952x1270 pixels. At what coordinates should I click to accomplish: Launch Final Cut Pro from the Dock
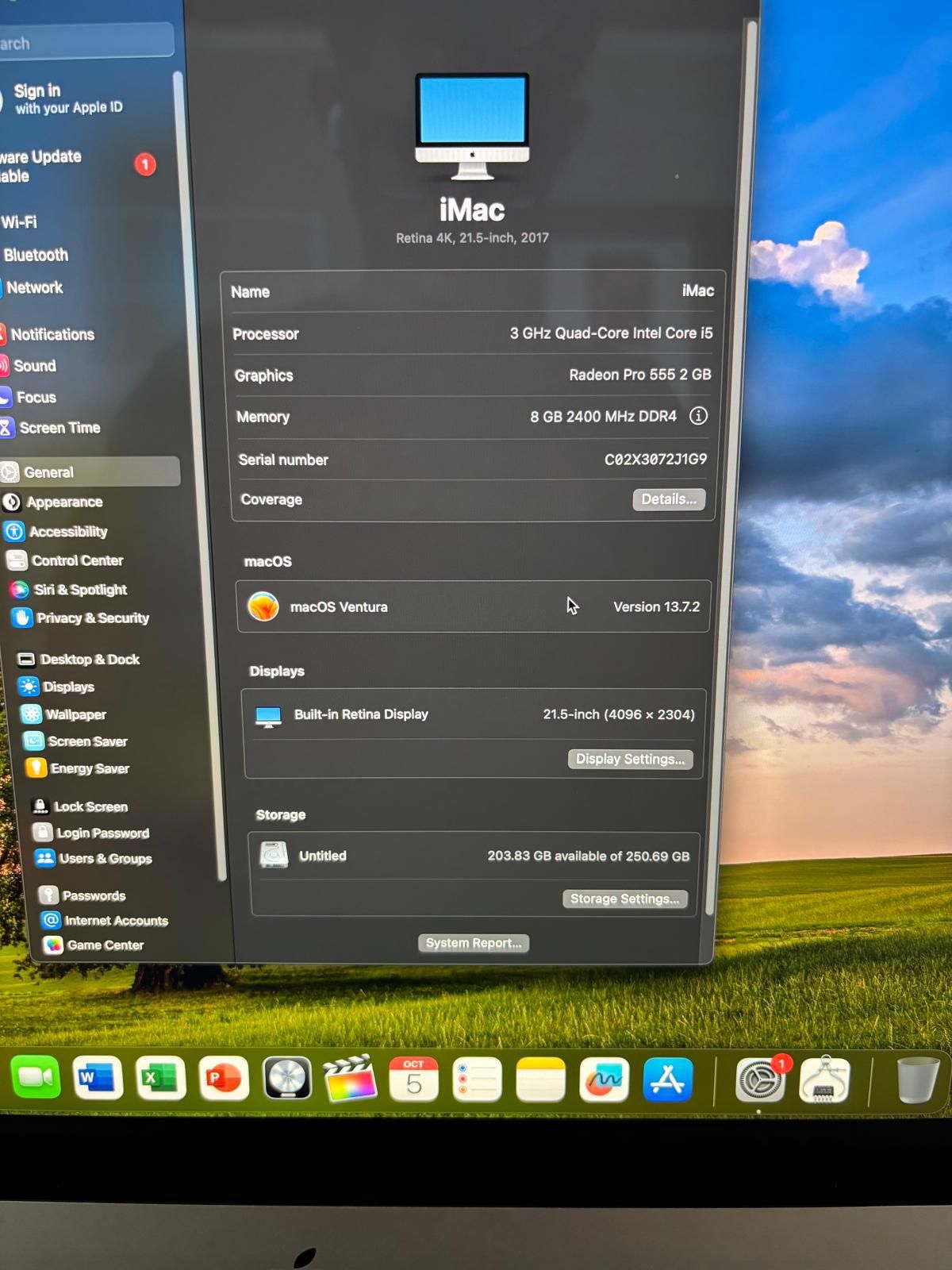tap(350, 1079)
